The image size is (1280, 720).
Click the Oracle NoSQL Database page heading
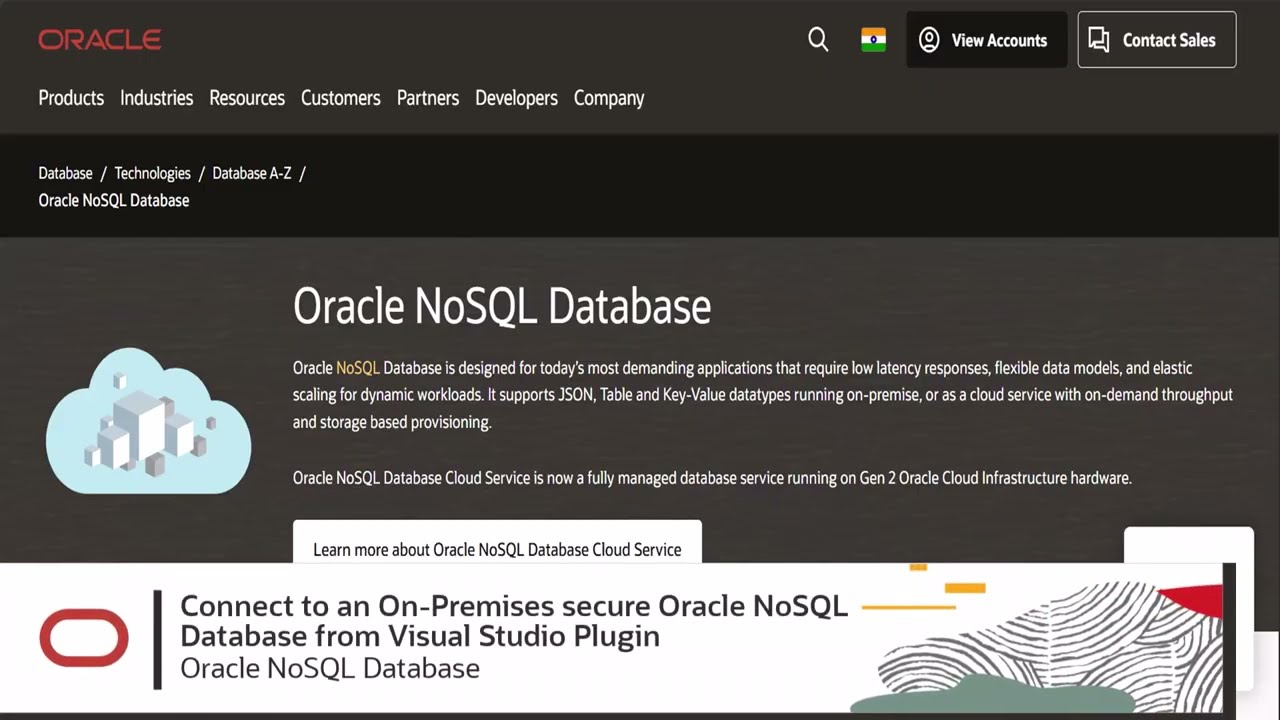pyautogui.click(x=502, y=306)
